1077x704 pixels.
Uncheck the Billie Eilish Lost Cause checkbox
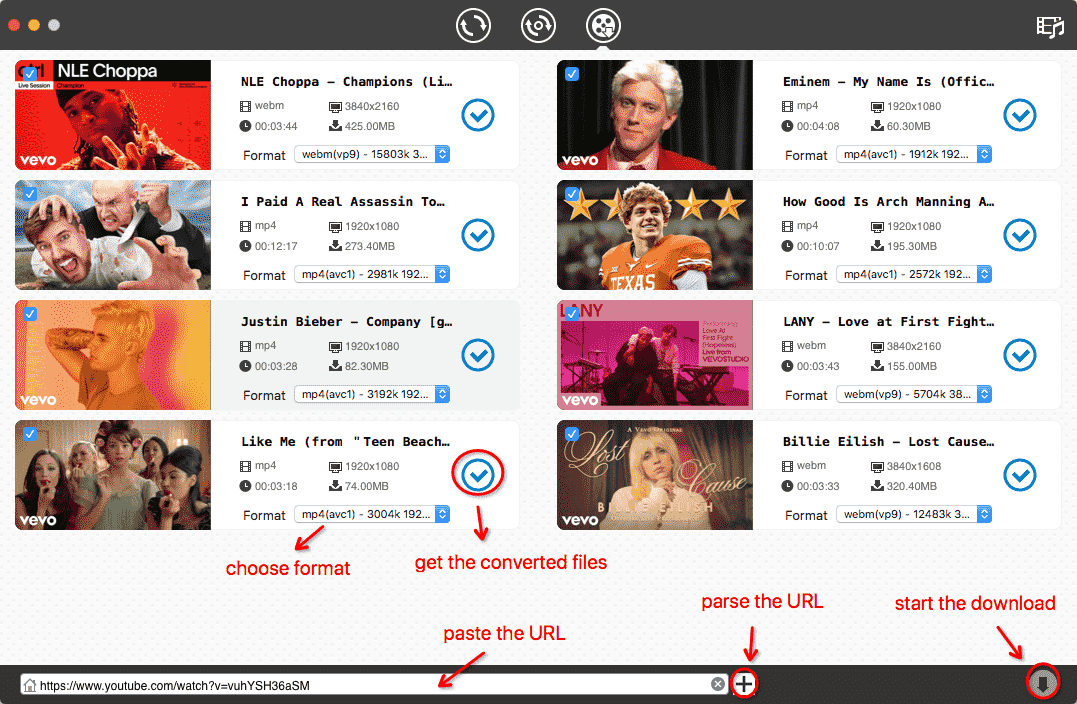pos(571,434)
